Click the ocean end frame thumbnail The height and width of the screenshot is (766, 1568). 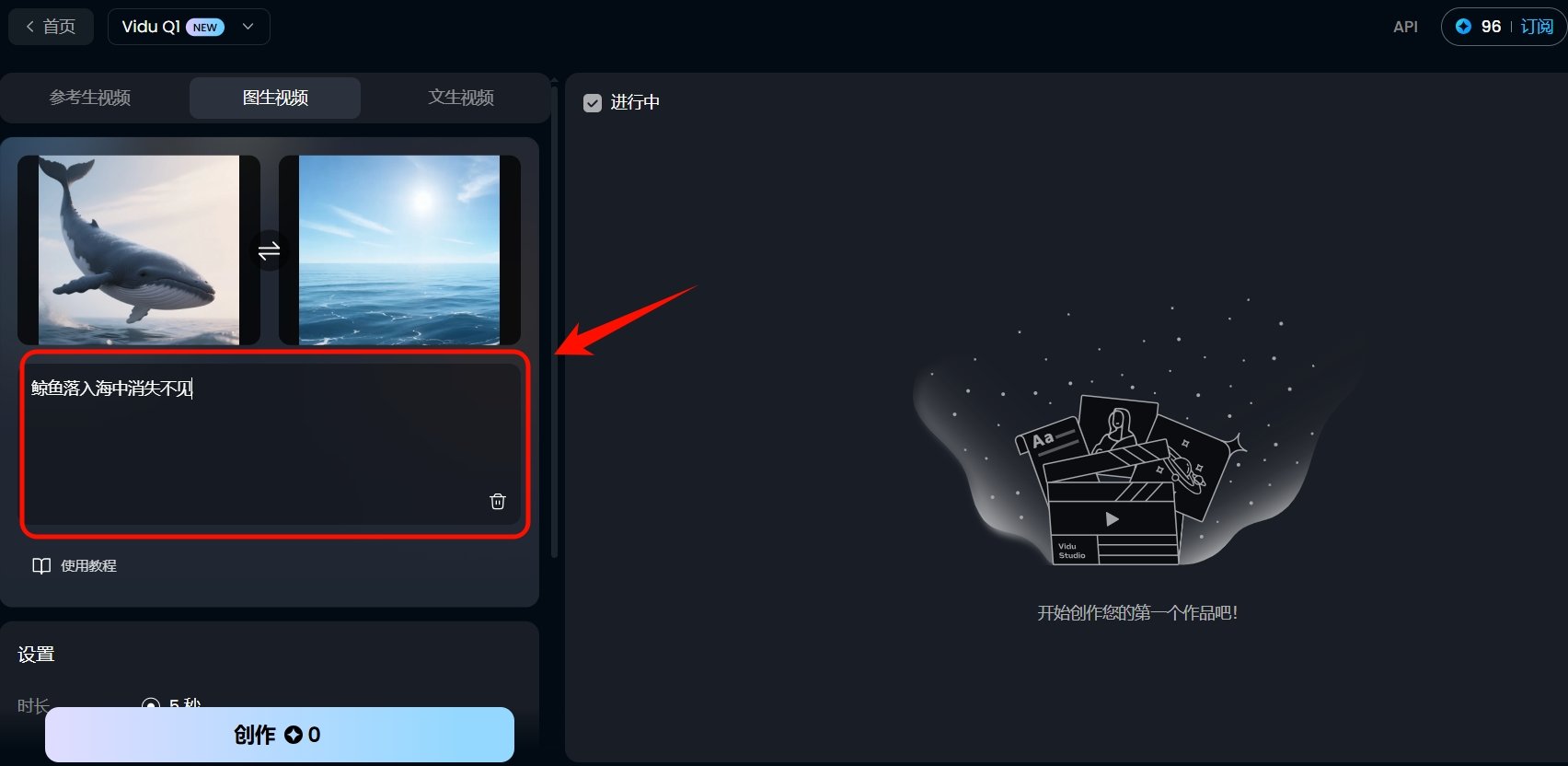399,250
